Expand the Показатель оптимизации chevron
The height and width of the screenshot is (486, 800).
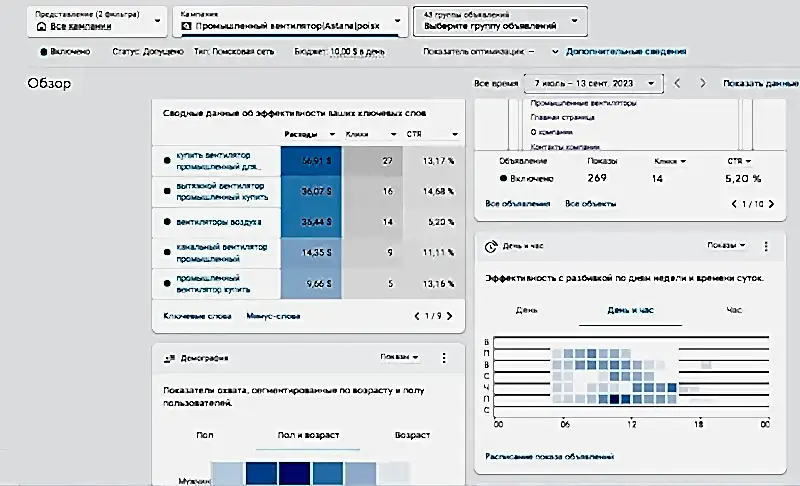555,52
